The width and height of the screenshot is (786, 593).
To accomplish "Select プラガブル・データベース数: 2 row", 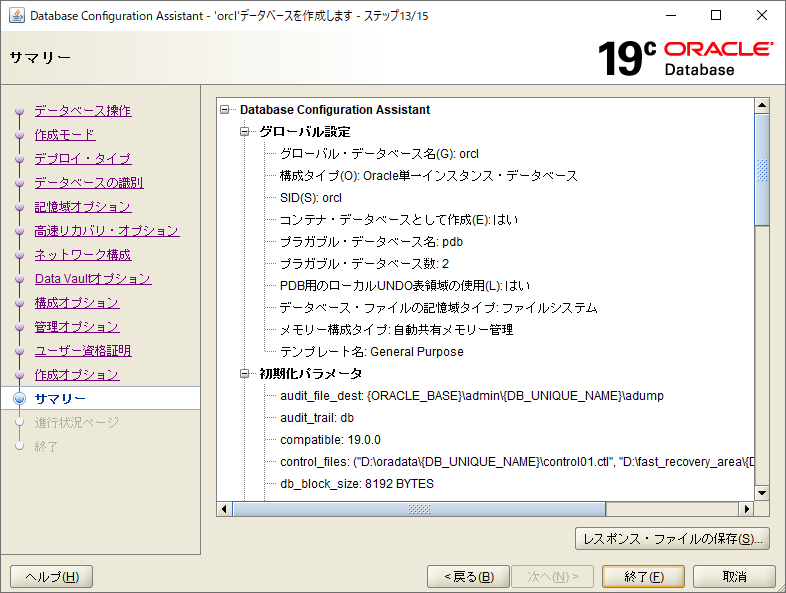I will pos(364,264).
